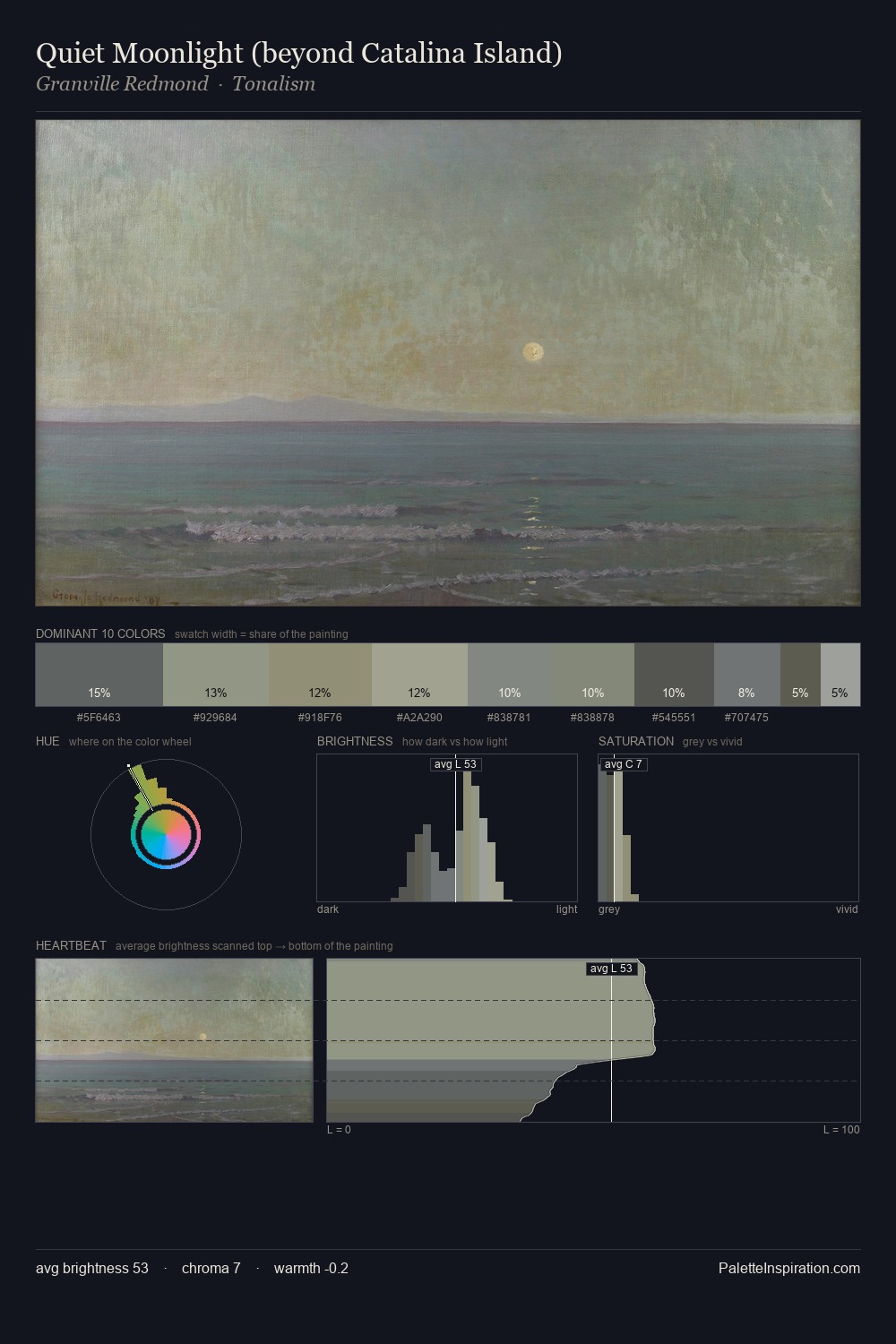Click the 'avg brightness 53' footer text

click(x=92, y=1268)
